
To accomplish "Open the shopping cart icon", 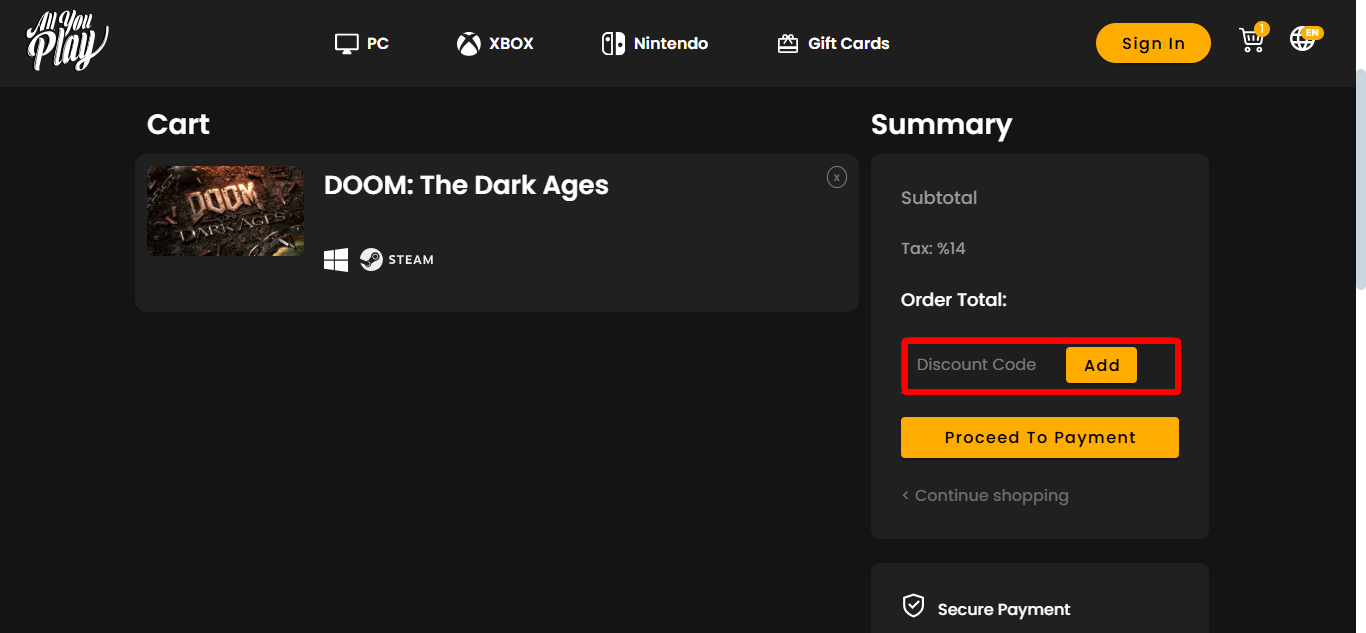I will [1252, 38].
